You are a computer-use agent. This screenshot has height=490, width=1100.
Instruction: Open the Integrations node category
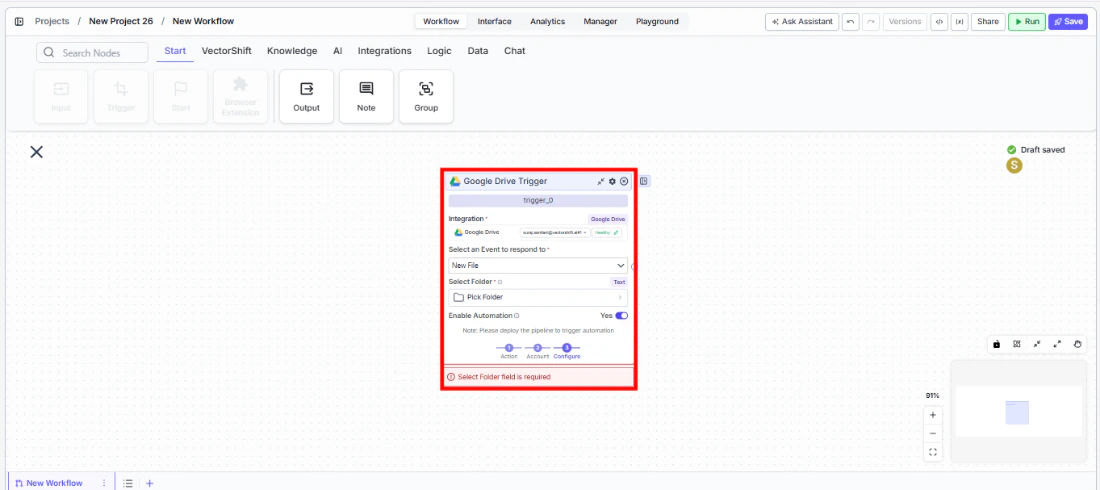point(384,51)
